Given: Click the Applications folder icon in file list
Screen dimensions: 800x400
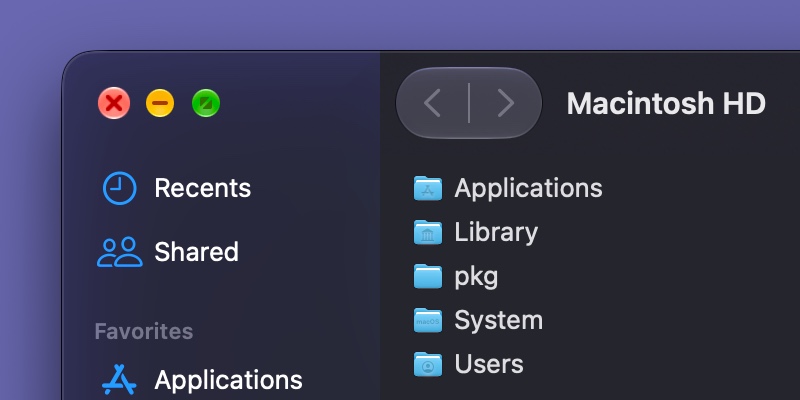Looking at the screenshot, I should pyautogui.click(x=428, y=188).
